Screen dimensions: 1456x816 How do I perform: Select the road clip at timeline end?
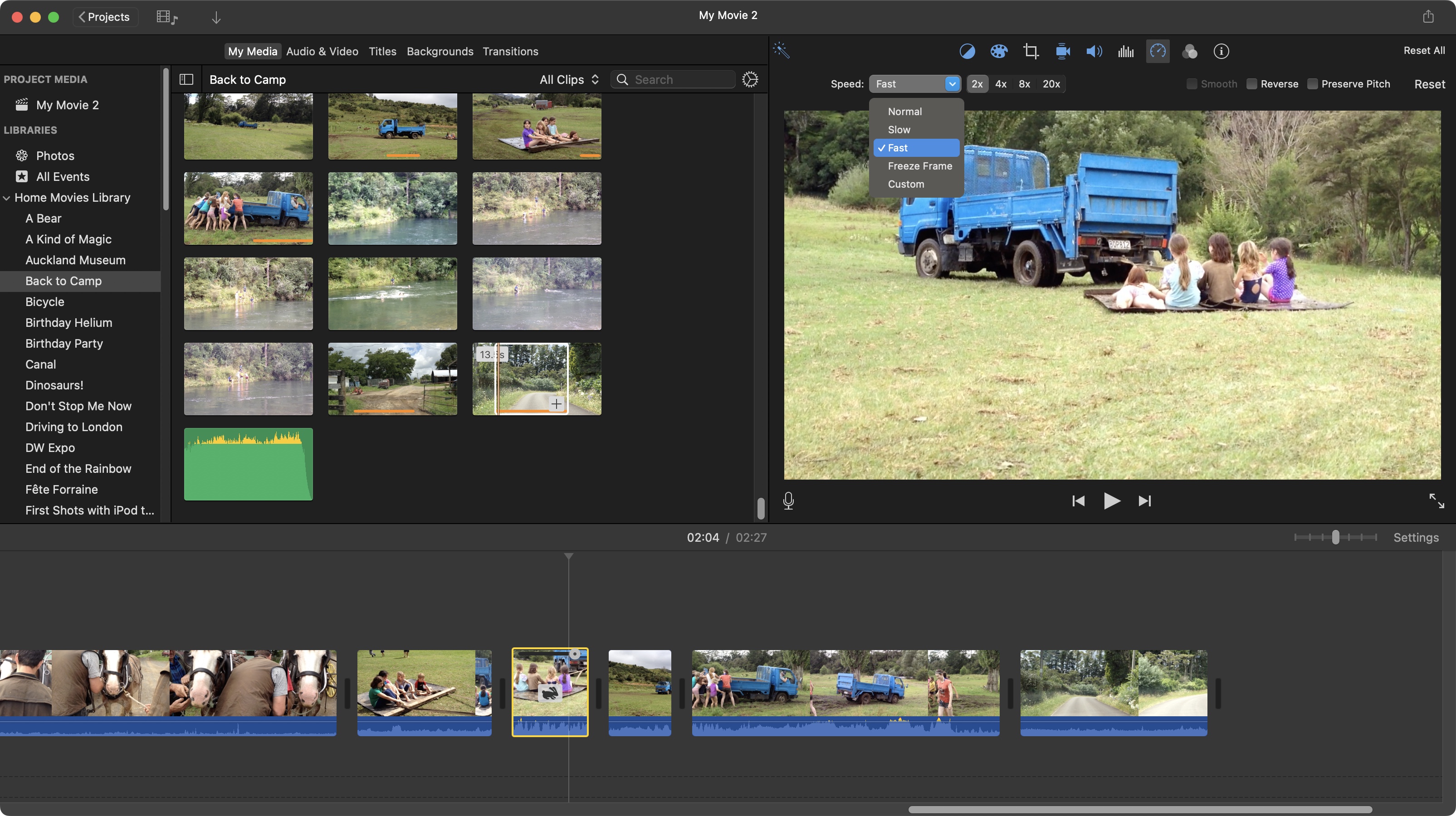click(1114, 693)
